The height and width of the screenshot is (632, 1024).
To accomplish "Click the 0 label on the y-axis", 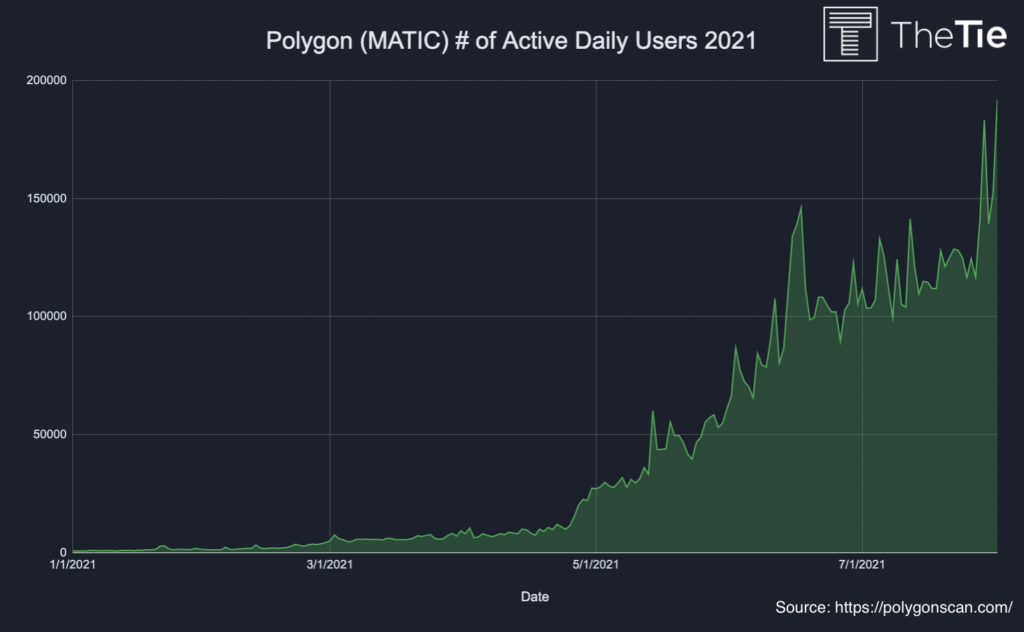I will [62, 553].
